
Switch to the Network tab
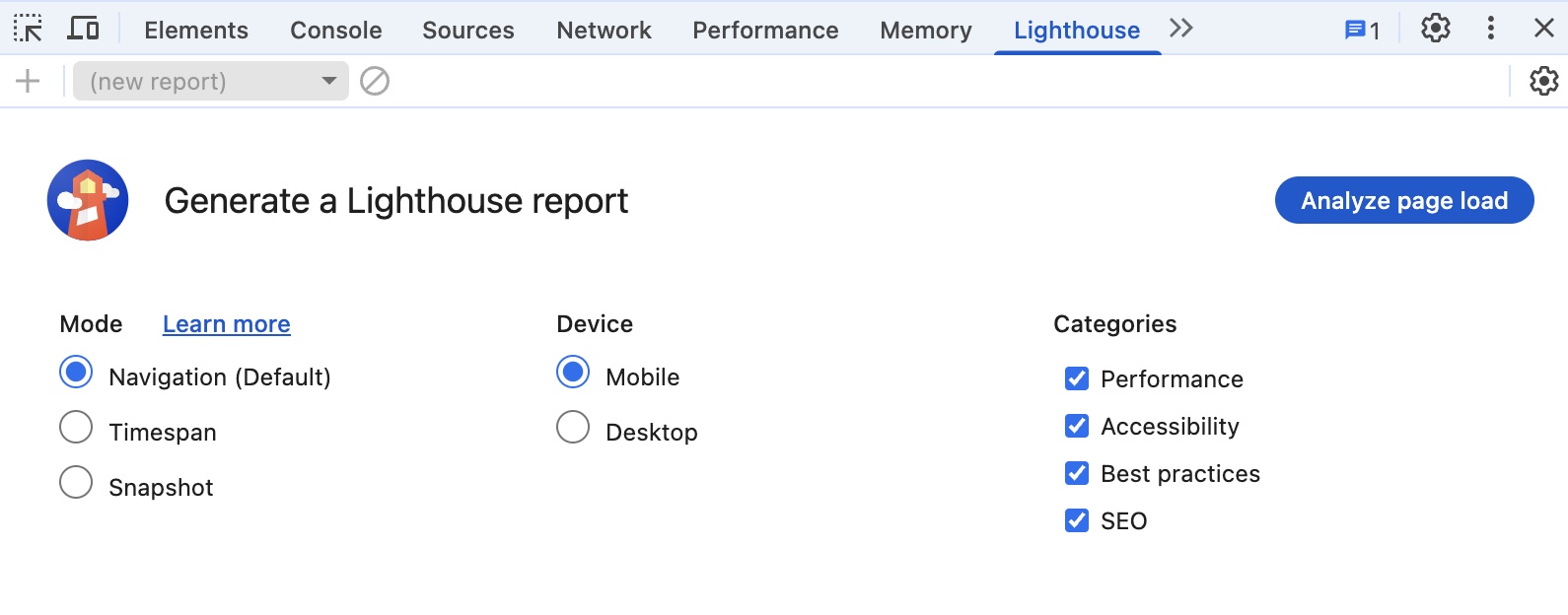click(604, 31)
